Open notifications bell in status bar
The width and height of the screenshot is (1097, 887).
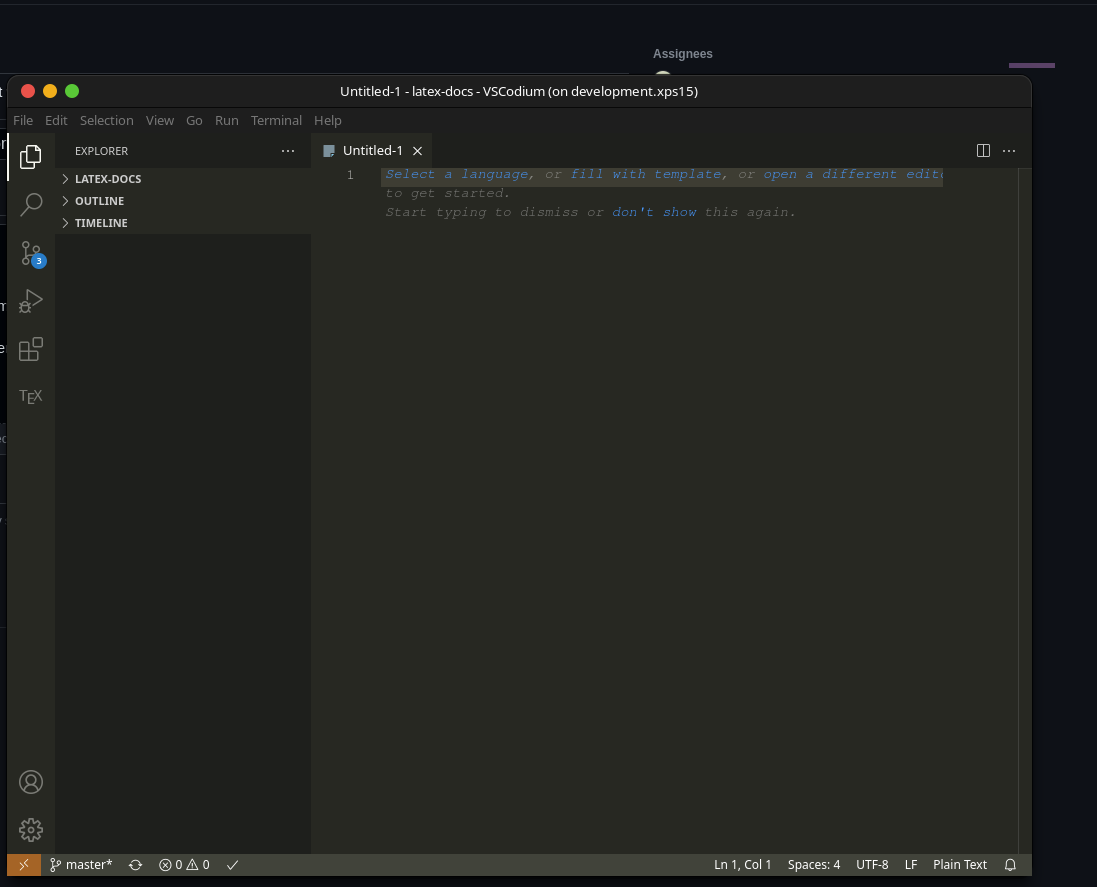coord(1010,865)
